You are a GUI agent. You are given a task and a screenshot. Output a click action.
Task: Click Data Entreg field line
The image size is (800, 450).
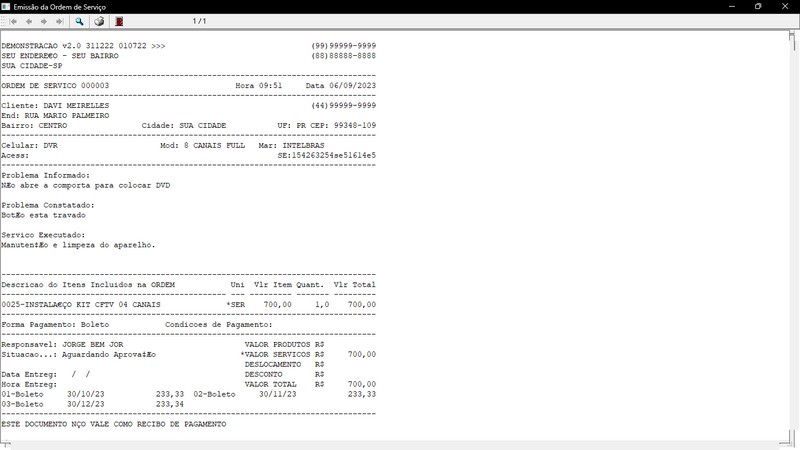click(46, 374)
